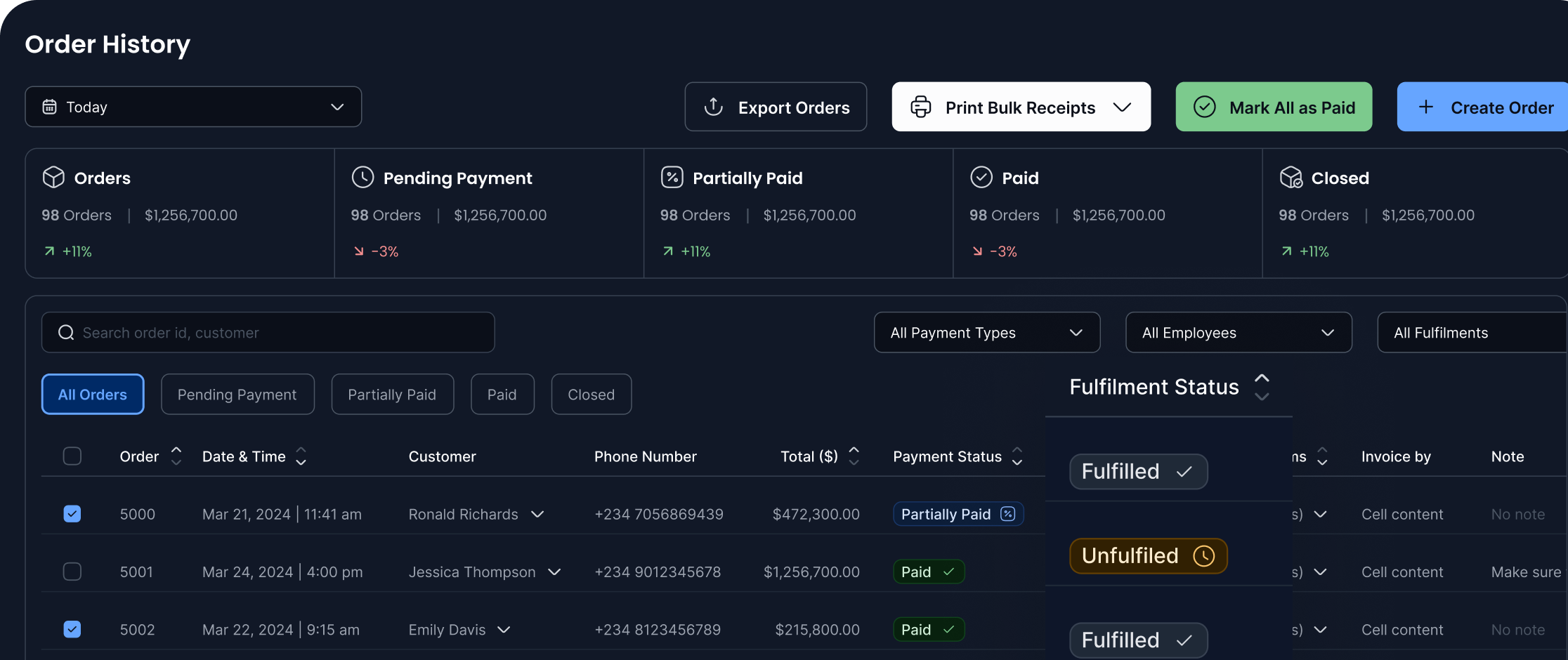Click the Pending Payment clock icon
Viewport: 1568px width, 660px height.
coord(362,178)
